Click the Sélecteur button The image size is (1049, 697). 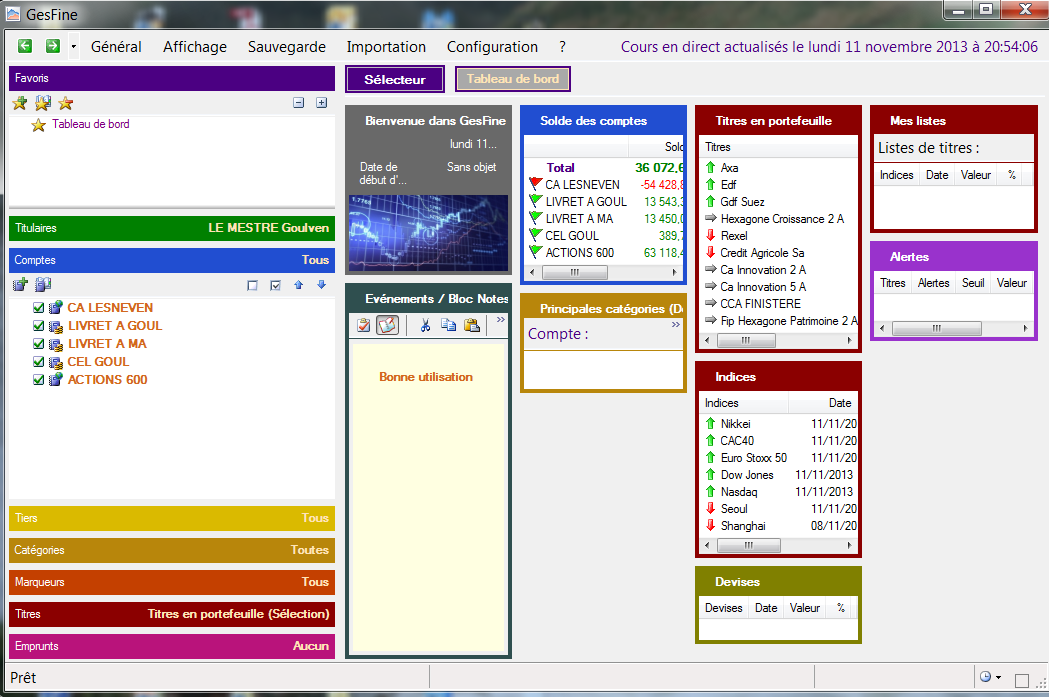(394, 79)
